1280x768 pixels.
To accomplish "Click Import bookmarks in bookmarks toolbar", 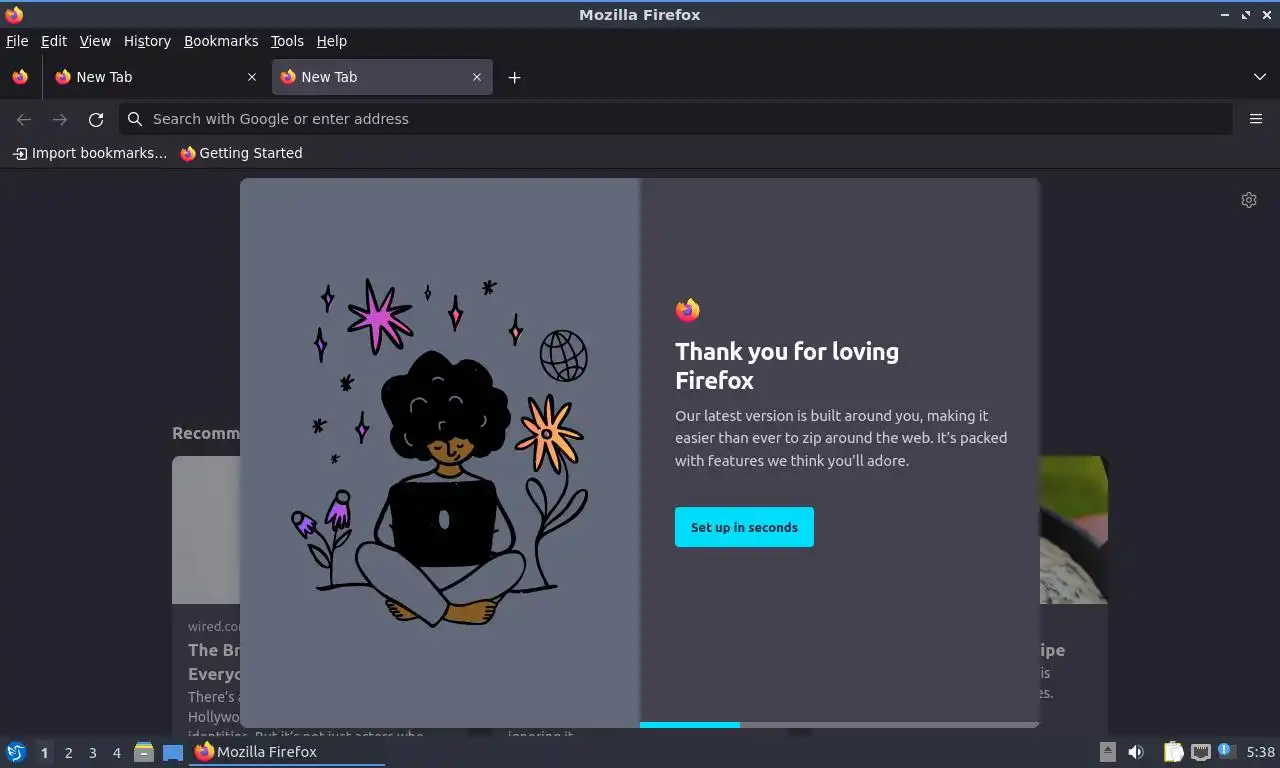I will pyautogui.click(x=90, y=153).
